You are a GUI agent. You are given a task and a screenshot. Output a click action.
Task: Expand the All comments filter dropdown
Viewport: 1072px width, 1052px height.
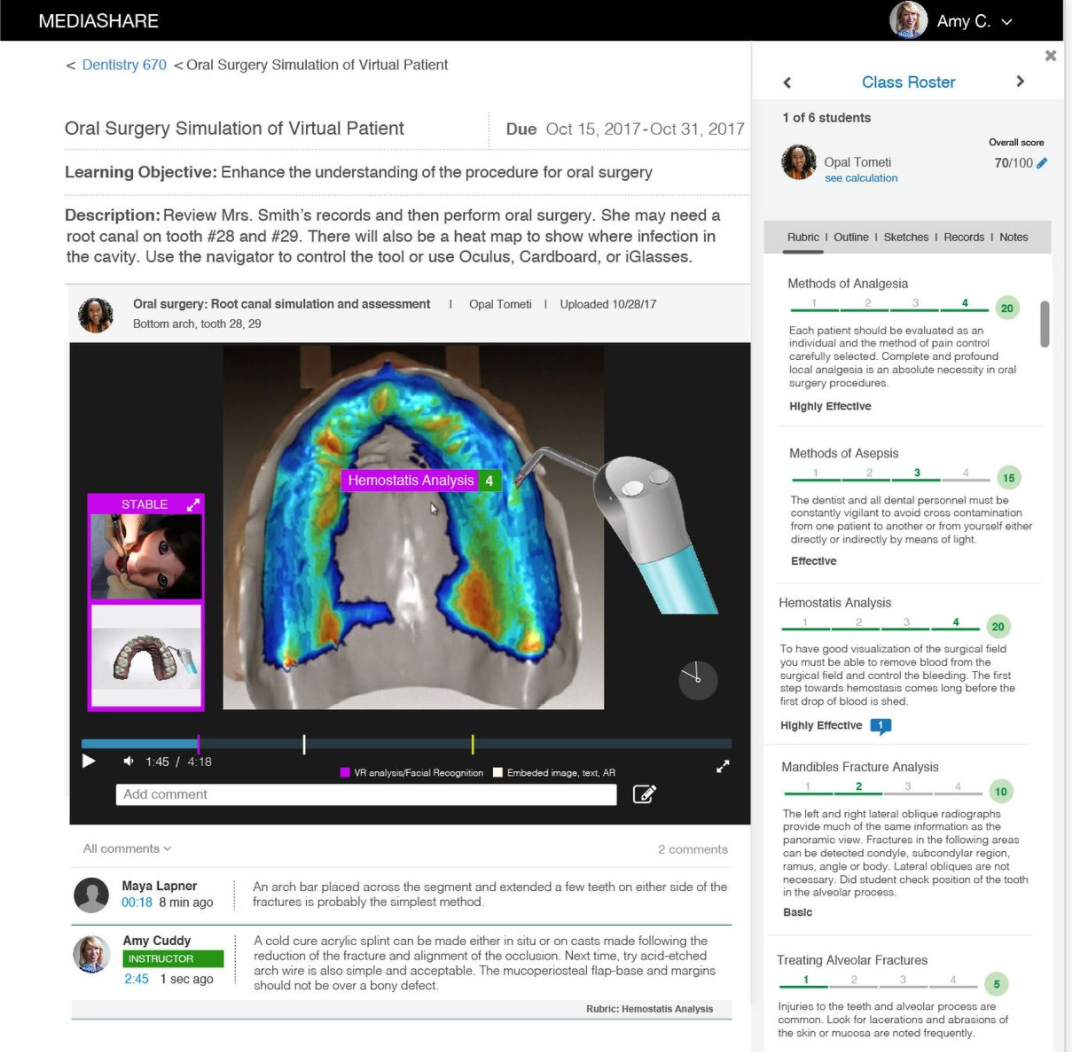tap(127, 849)
